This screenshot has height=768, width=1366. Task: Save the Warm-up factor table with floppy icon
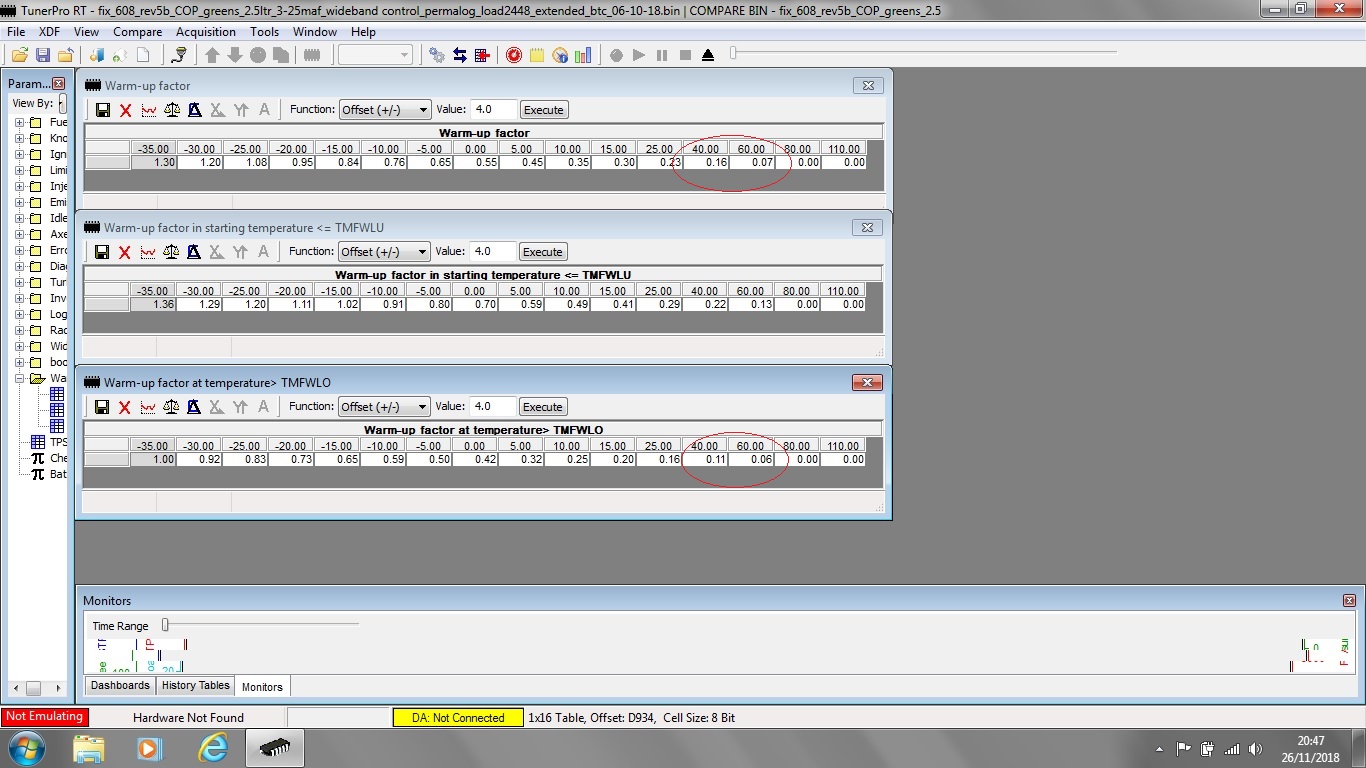tap(103, 110)
